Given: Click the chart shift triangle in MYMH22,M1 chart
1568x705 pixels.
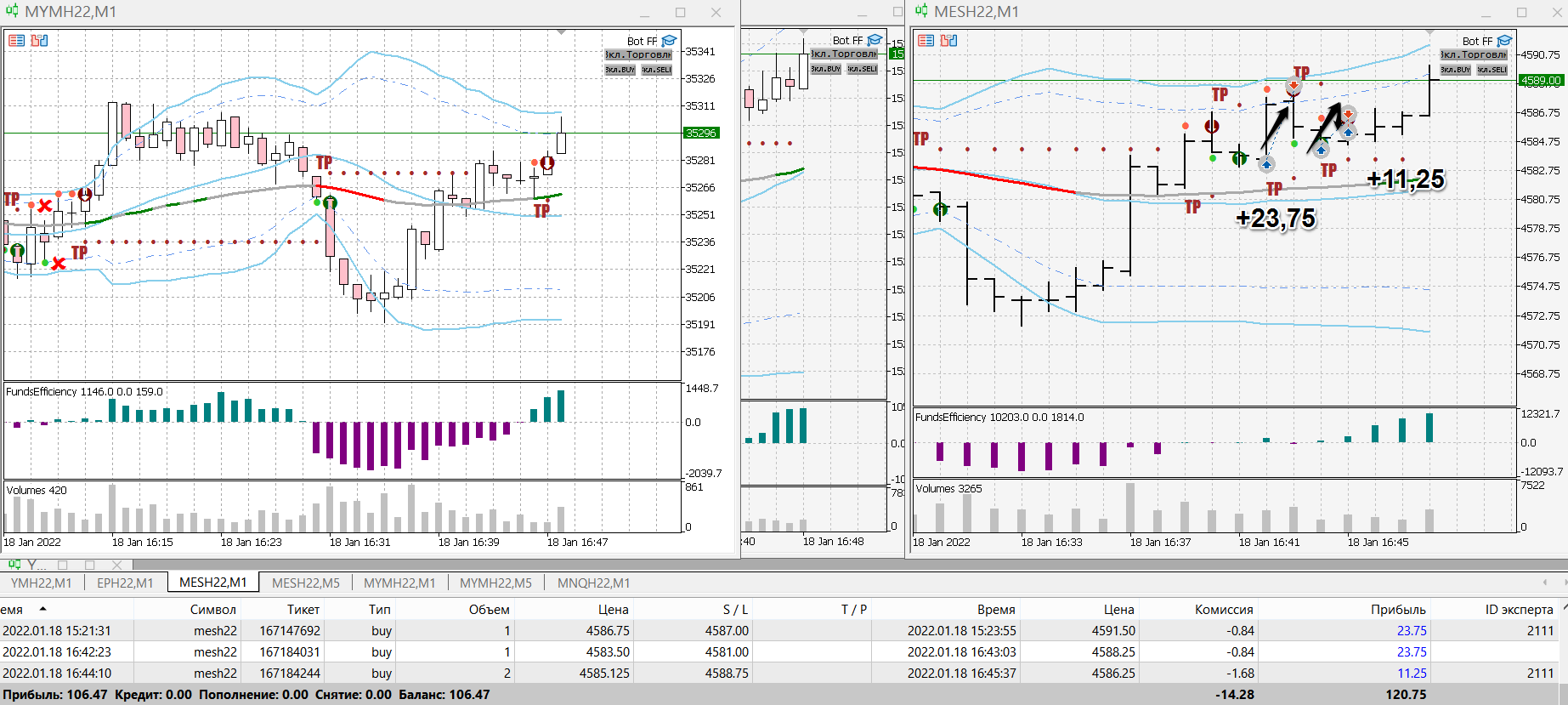Looking at the screenshot, I should pos(562,31).
